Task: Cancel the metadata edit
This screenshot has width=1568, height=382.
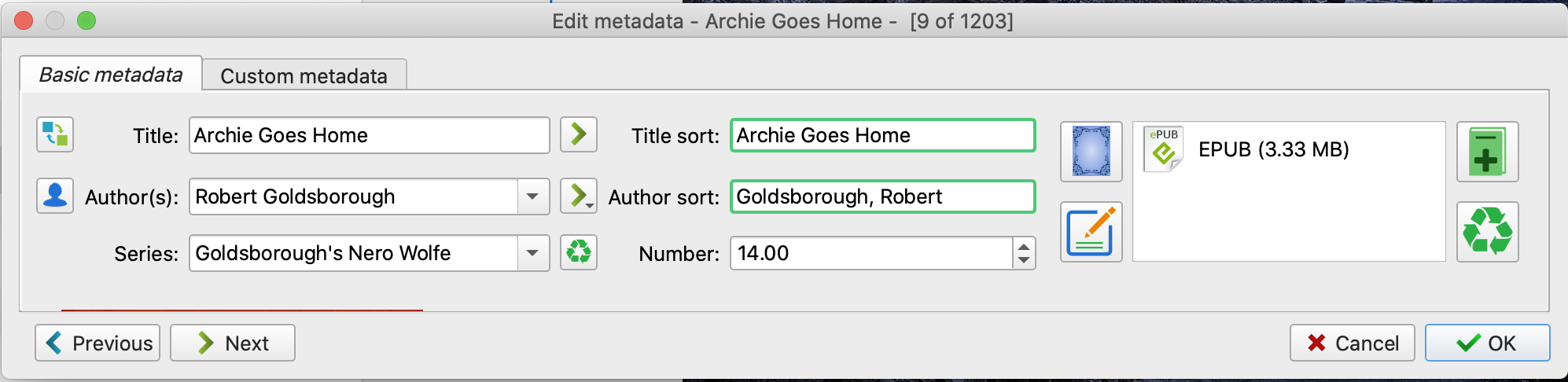Action: 1352,343
